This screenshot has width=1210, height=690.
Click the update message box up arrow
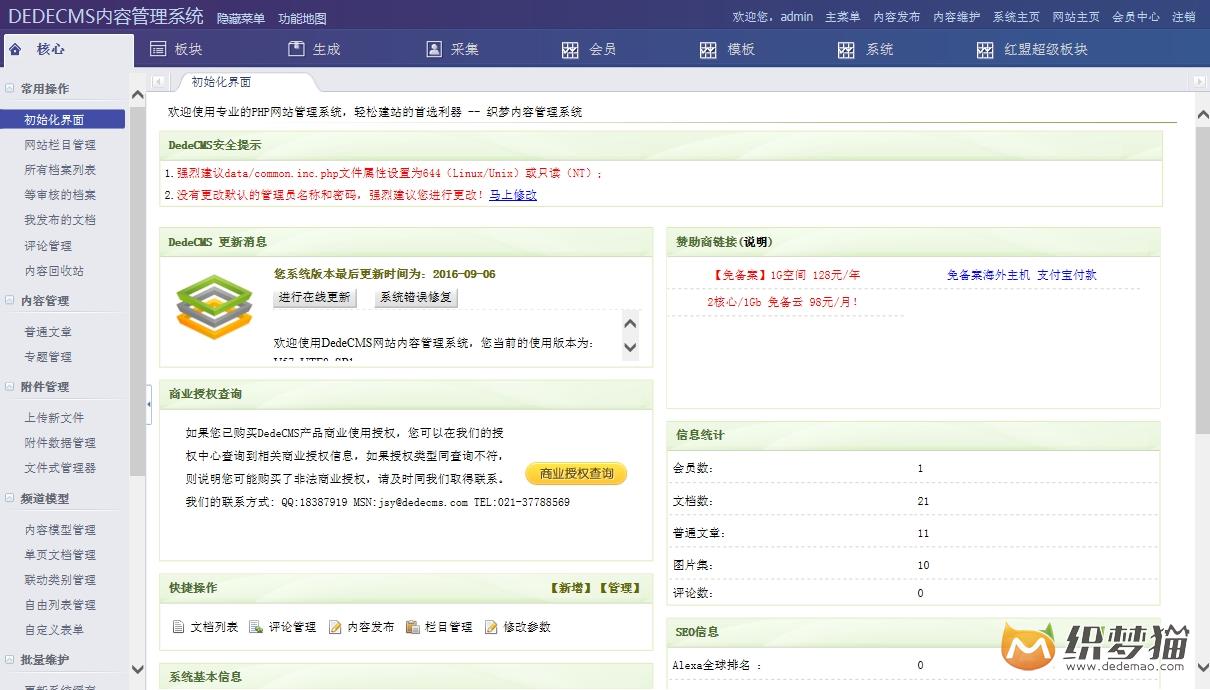click(x=630, y=323)
